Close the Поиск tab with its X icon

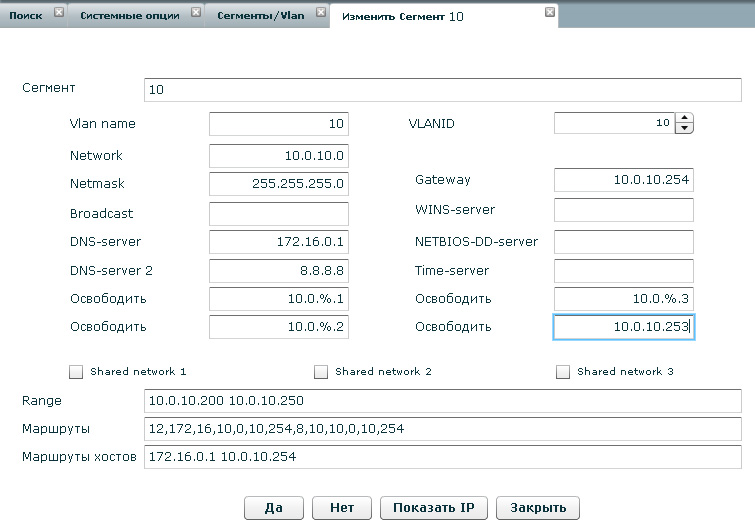tap(58, 13)
